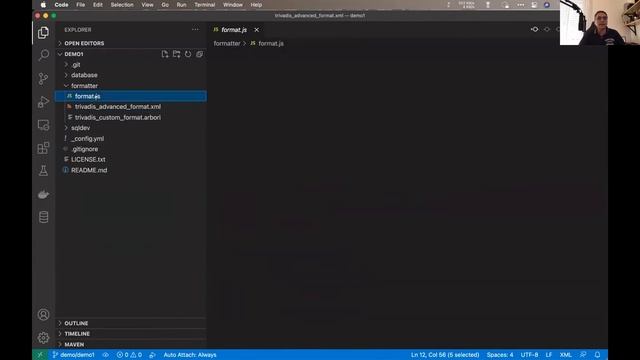The width and height of the screenshot is (640, 360).
Task: Open the Extensions view
Action: [43, 148]
